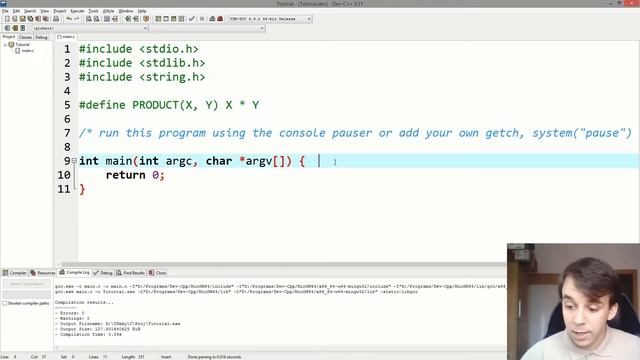The width and height of the screenshot is (640, 360).
Task: Click the red Delete profiling information icon
Action: tap(220, 19)
